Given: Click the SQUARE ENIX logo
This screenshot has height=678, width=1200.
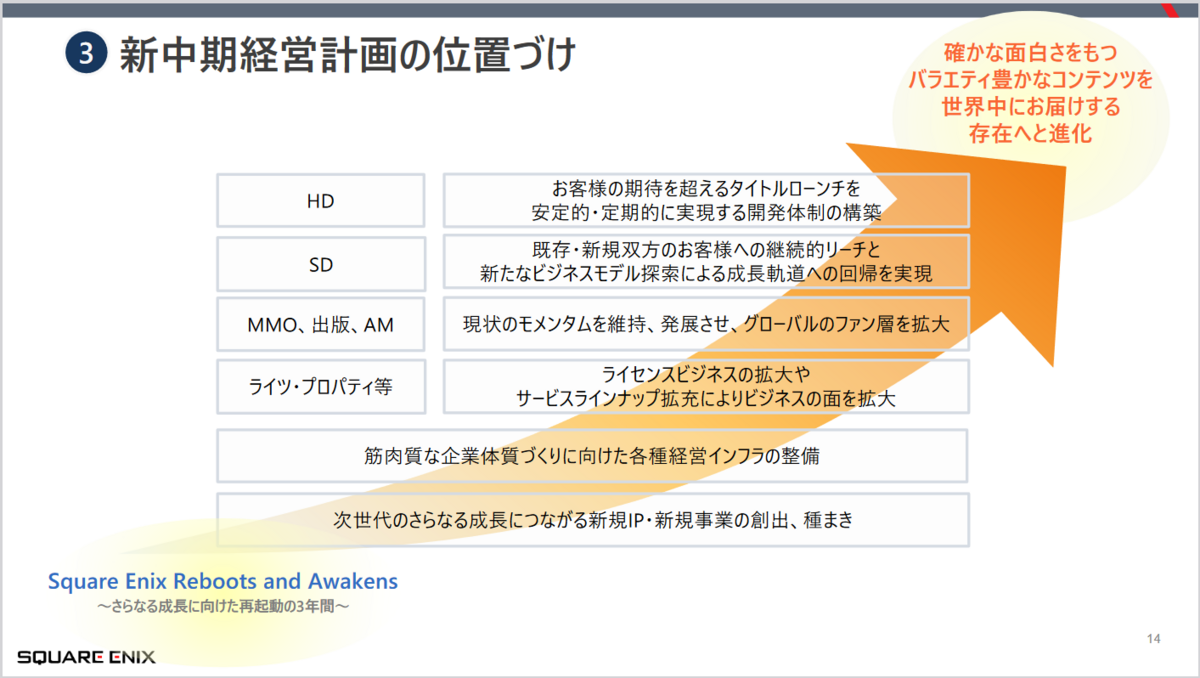Looking at the screenshot, I should (86, 657).
